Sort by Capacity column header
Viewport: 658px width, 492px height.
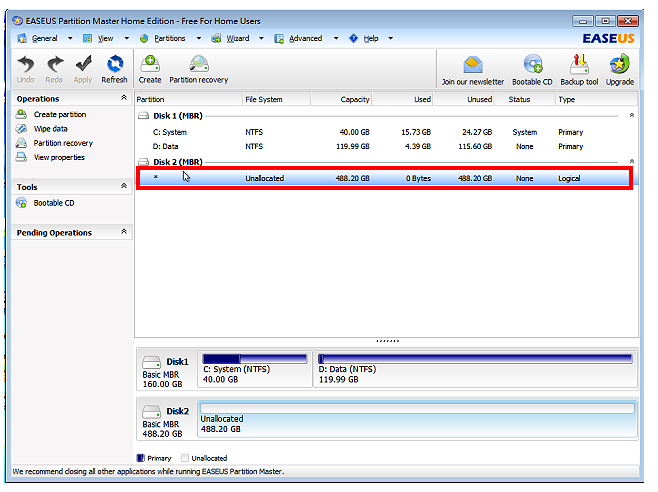click(x=342, y=99)
